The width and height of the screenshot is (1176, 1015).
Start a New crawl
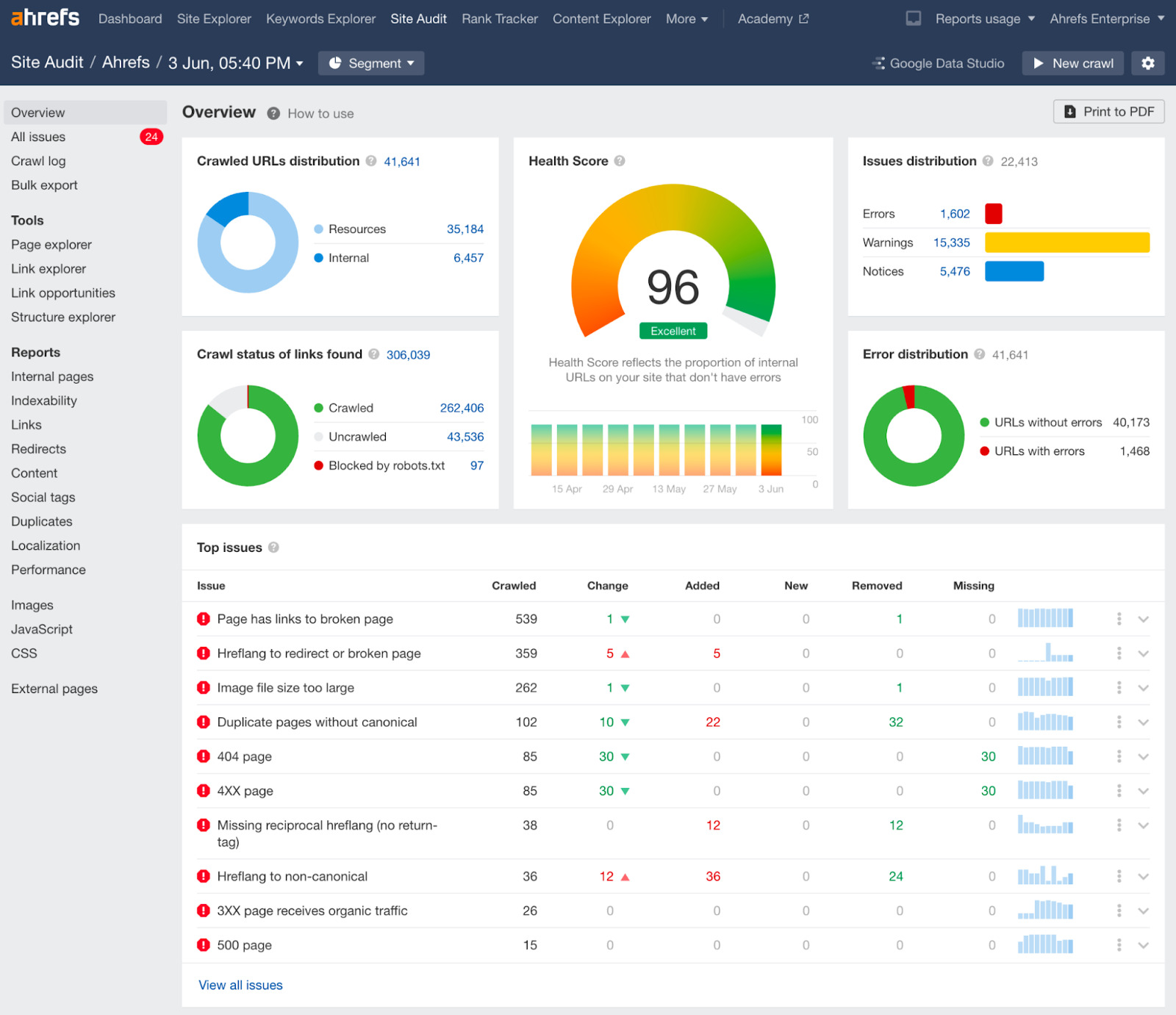(1072, 63)
